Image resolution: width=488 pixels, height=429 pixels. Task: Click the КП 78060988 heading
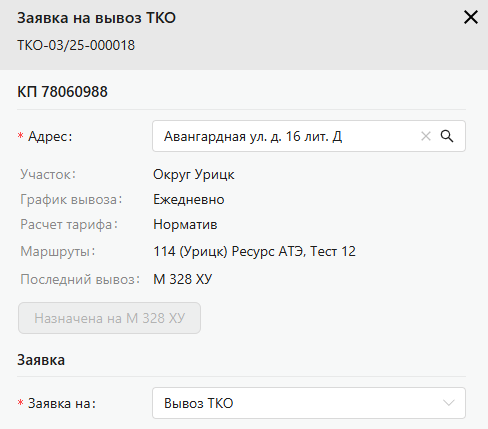[x=62, y=92]
